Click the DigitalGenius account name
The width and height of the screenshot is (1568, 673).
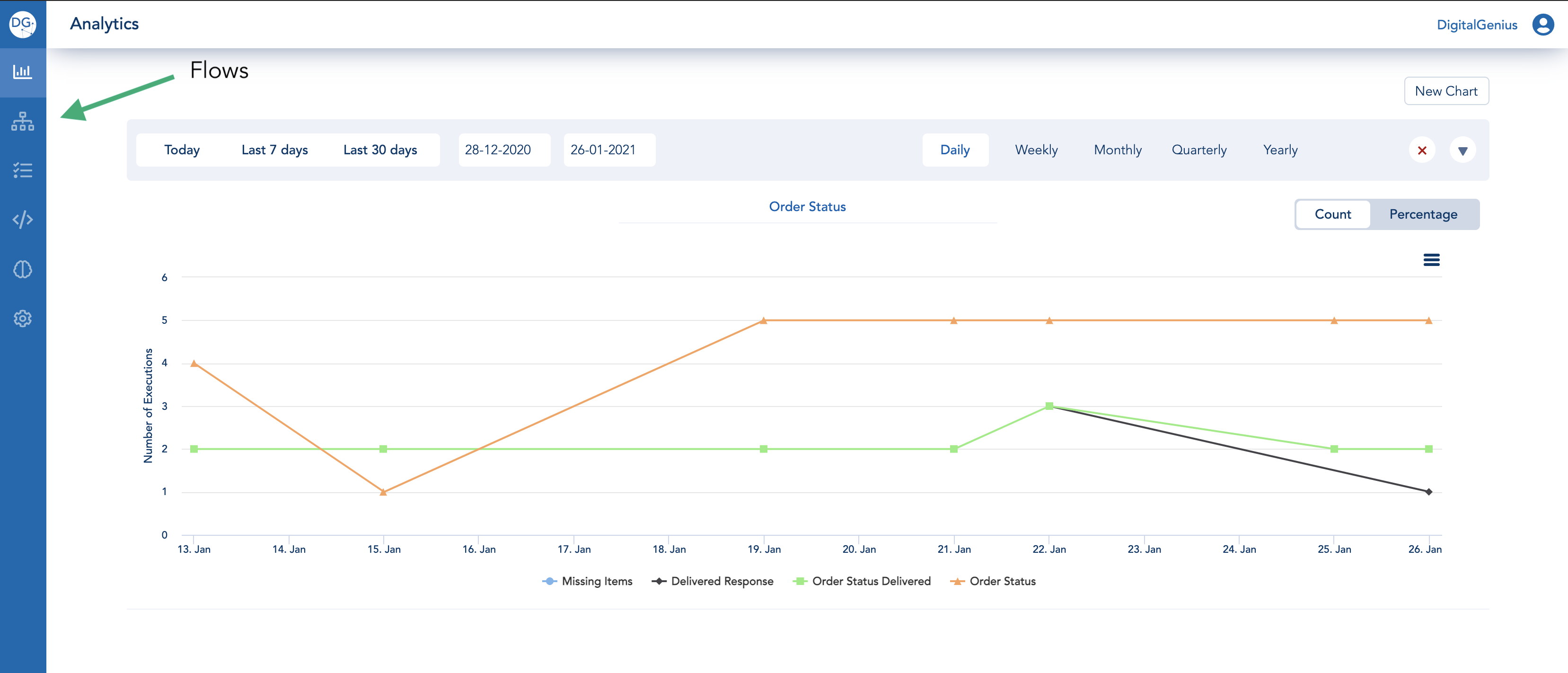tap(1477, 25)
